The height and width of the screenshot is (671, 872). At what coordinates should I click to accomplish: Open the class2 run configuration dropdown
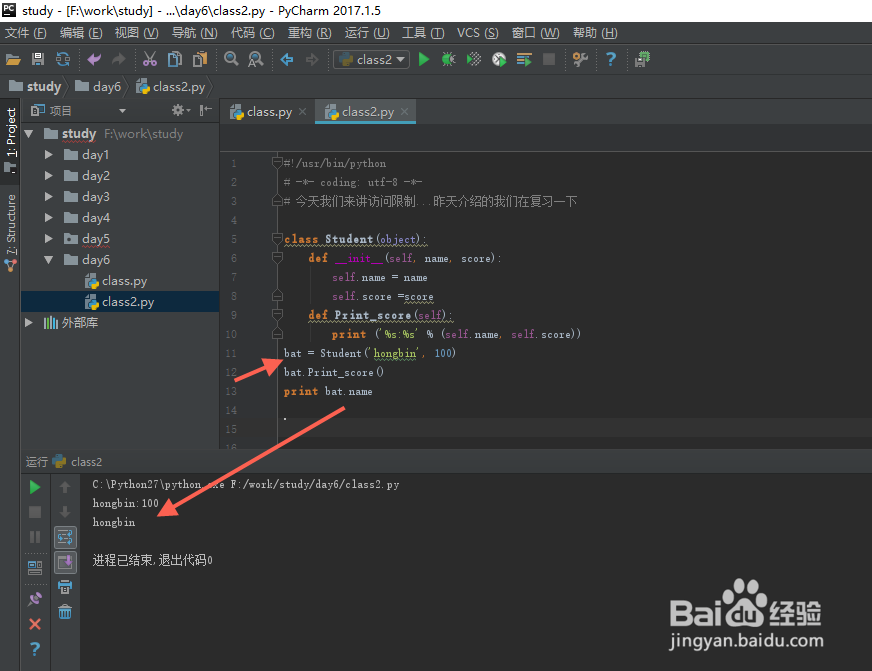371,59
